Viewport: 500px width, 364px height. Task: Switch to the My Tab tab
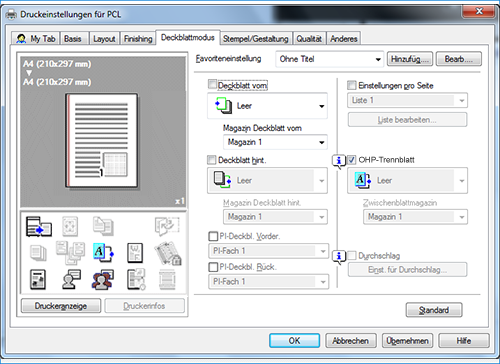(36, 39)
